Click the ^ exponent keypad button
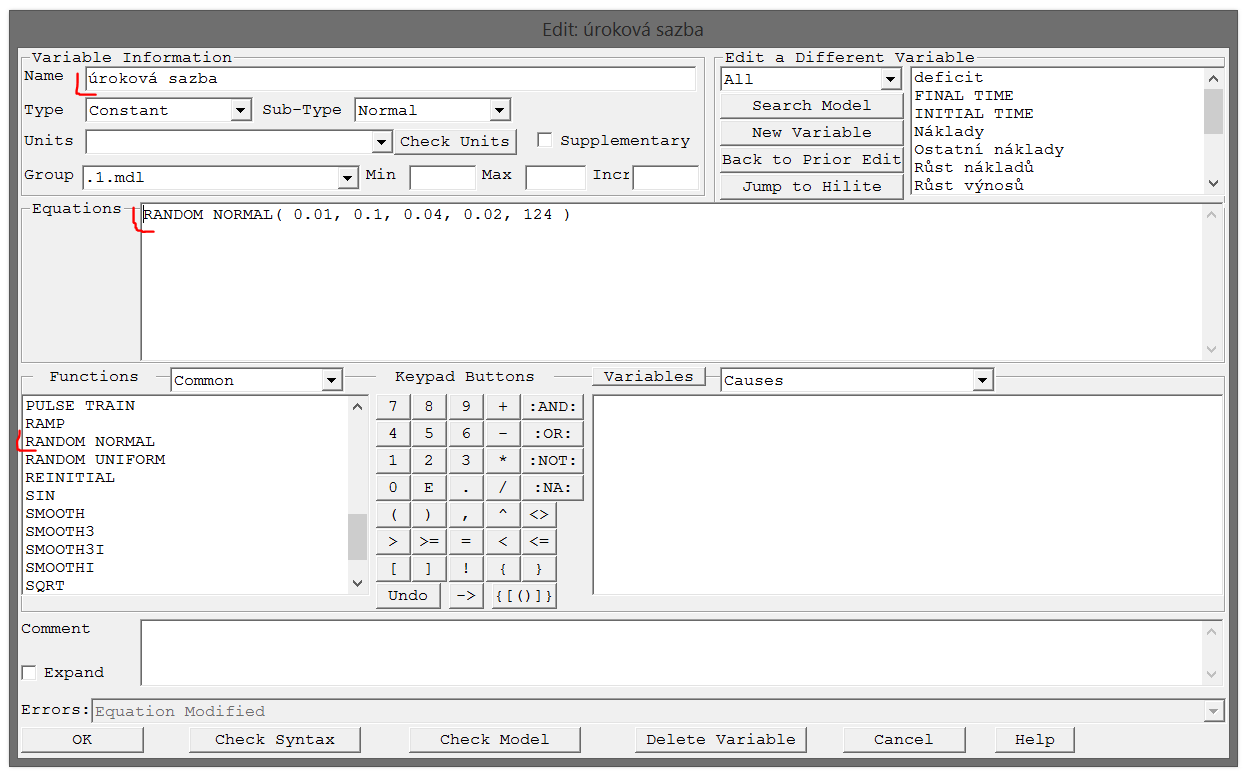 click(502, 515)
